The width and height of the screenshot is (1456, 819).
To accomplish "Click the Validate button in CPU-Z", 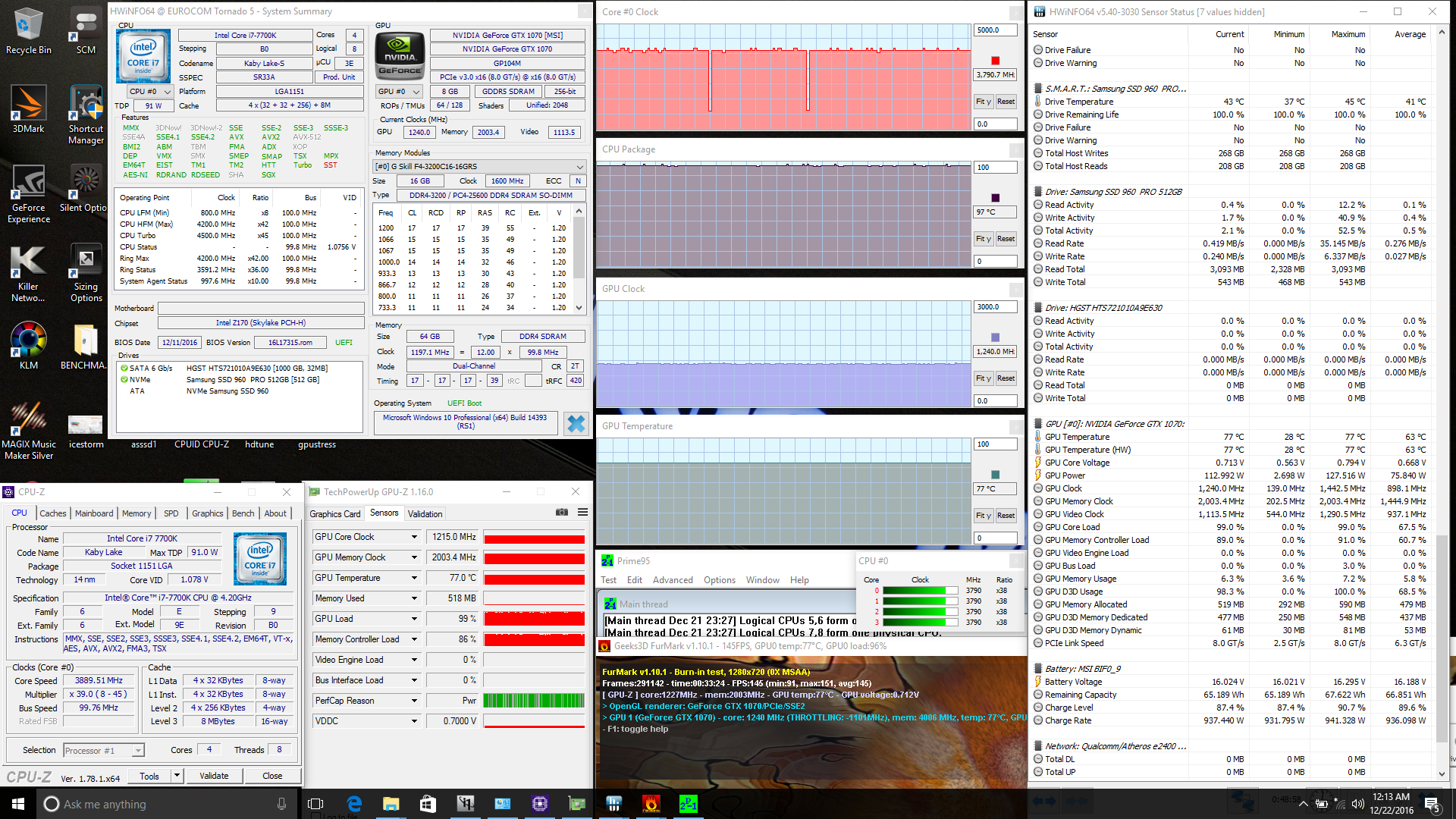I will pyautogui.click(x=214, y=776).
